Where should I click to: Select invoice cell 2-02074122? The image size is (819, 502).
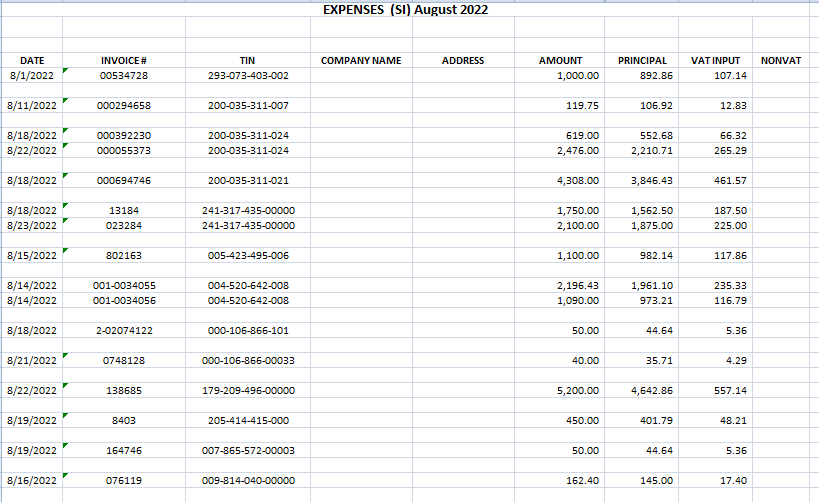click(x=124, y=330)
